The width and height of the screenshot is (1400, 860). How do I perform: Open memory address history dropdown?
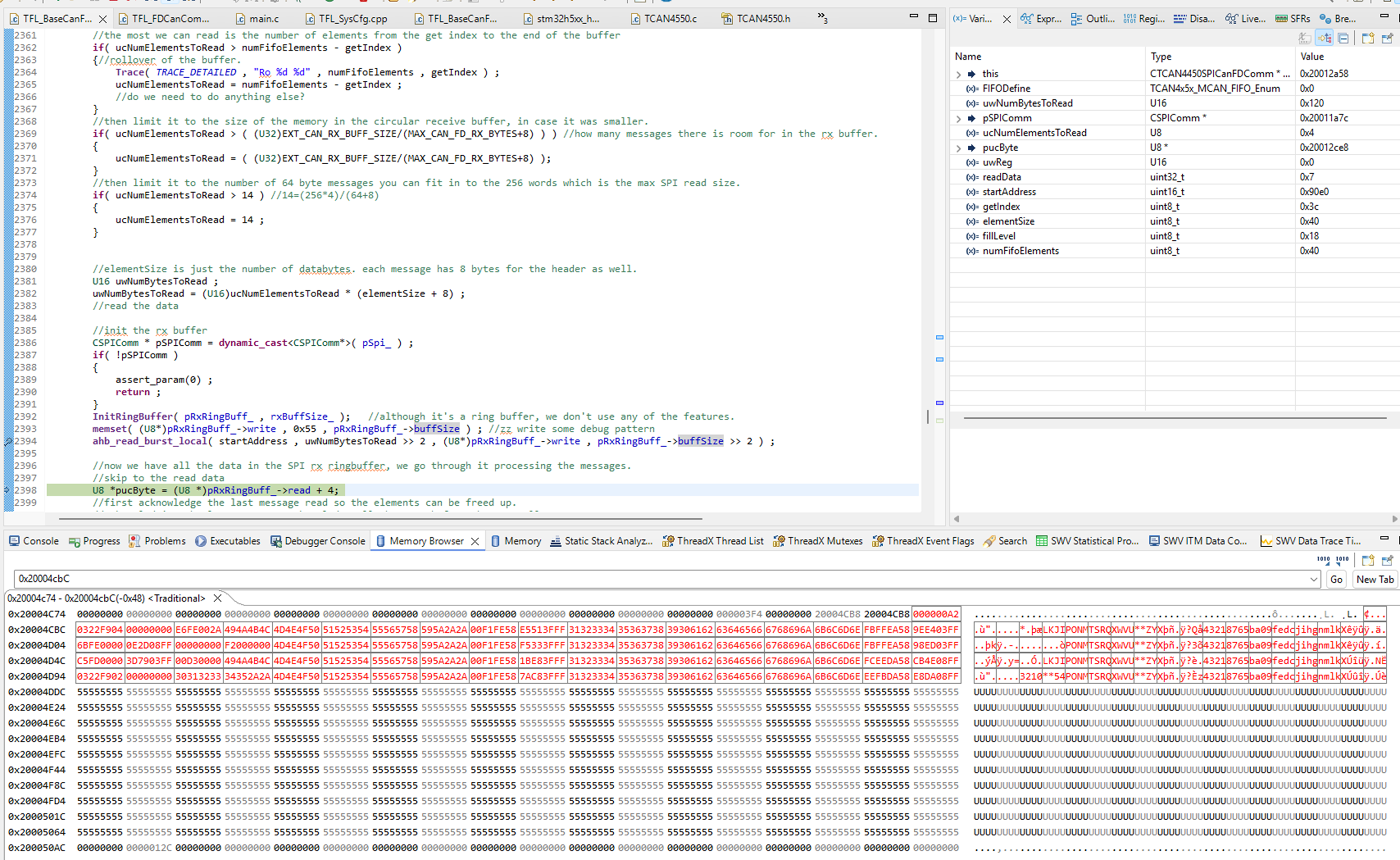(1313, 579)
